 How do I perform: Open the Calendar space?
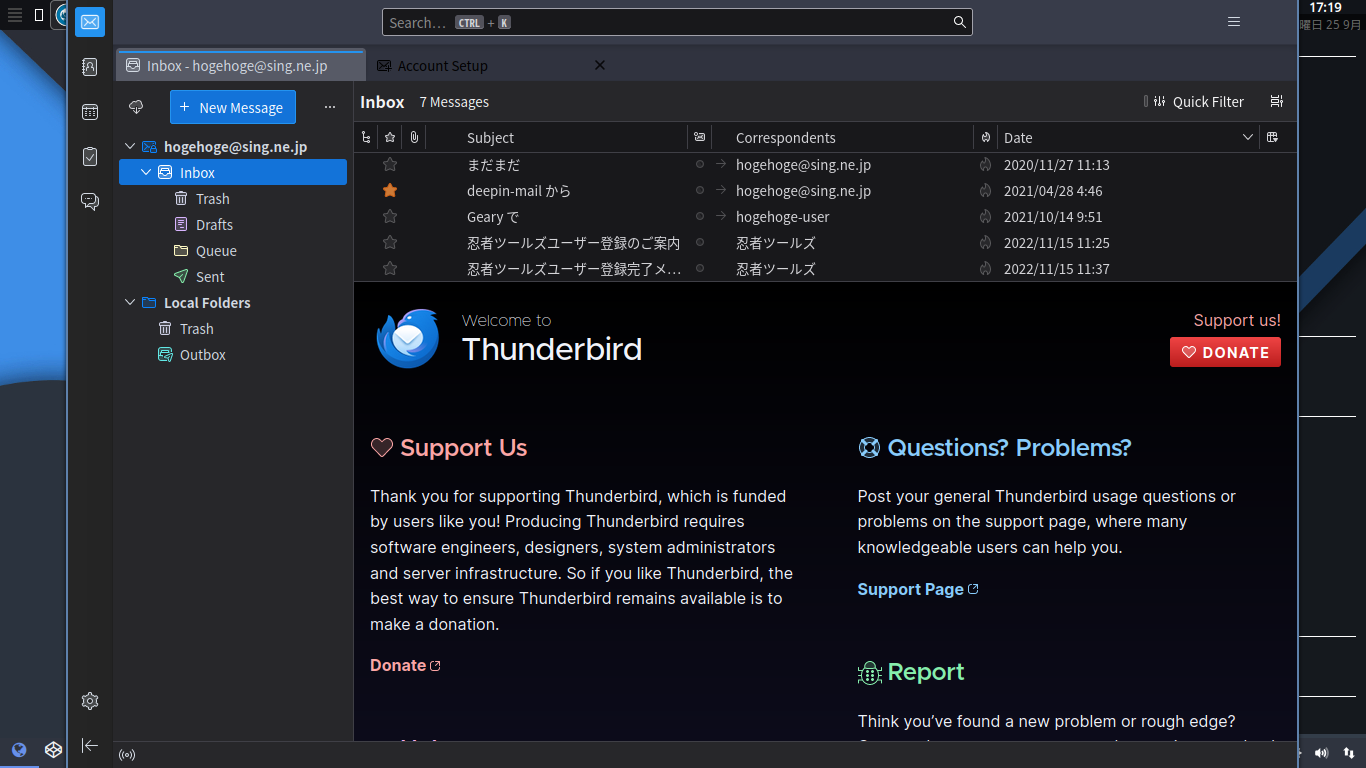click(89, 112)
